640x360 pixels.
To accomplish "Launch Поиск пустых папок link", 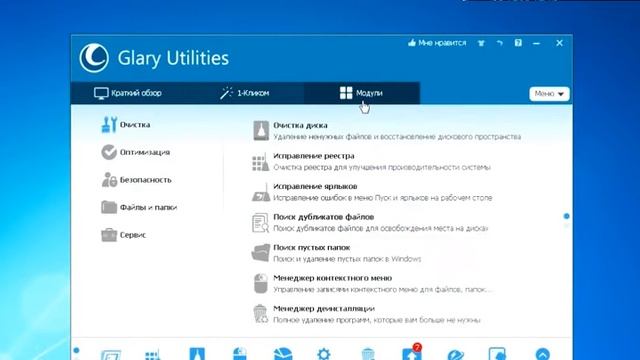I will tap(311, 247).
